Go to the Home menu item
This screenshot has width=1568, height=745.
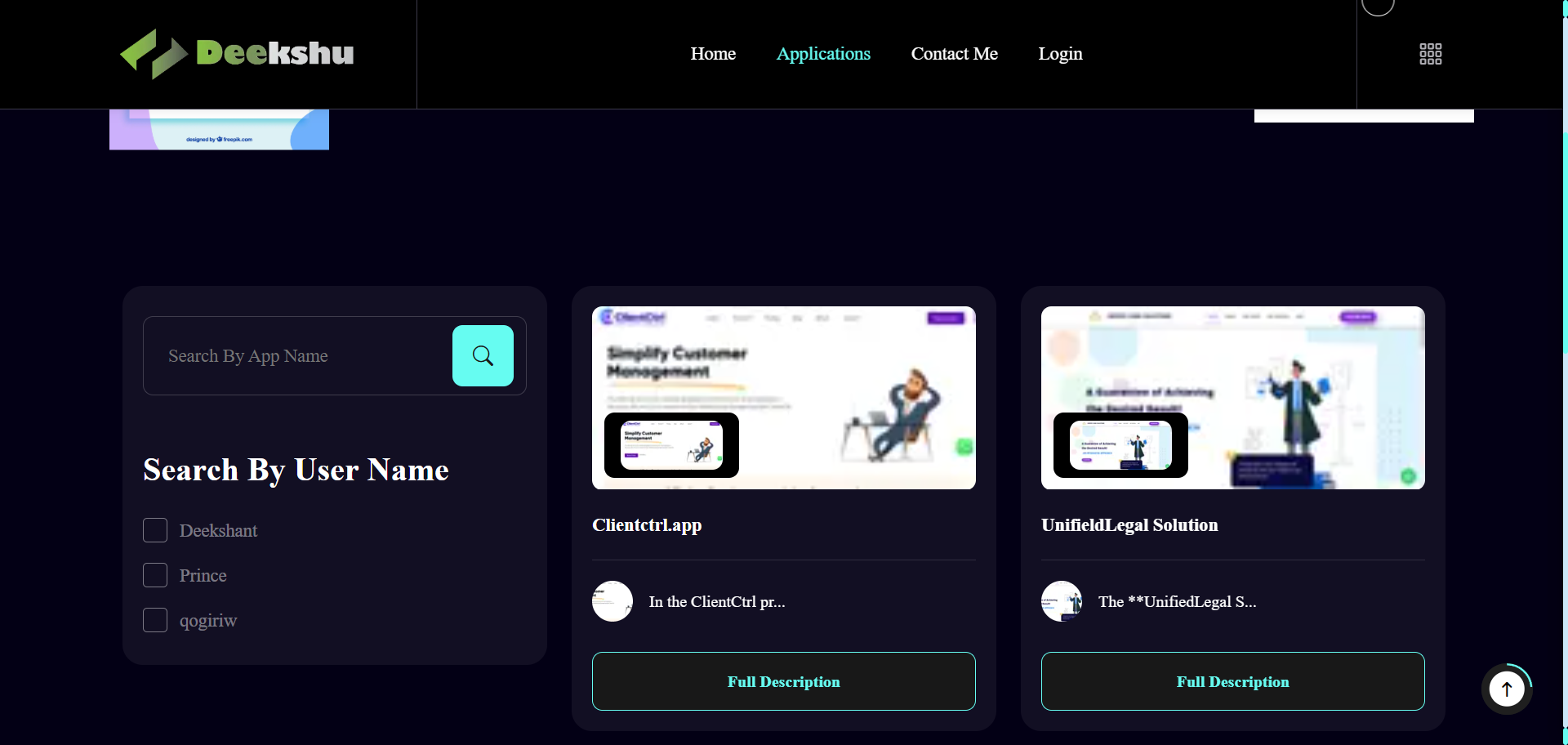(x=713, y=54)
